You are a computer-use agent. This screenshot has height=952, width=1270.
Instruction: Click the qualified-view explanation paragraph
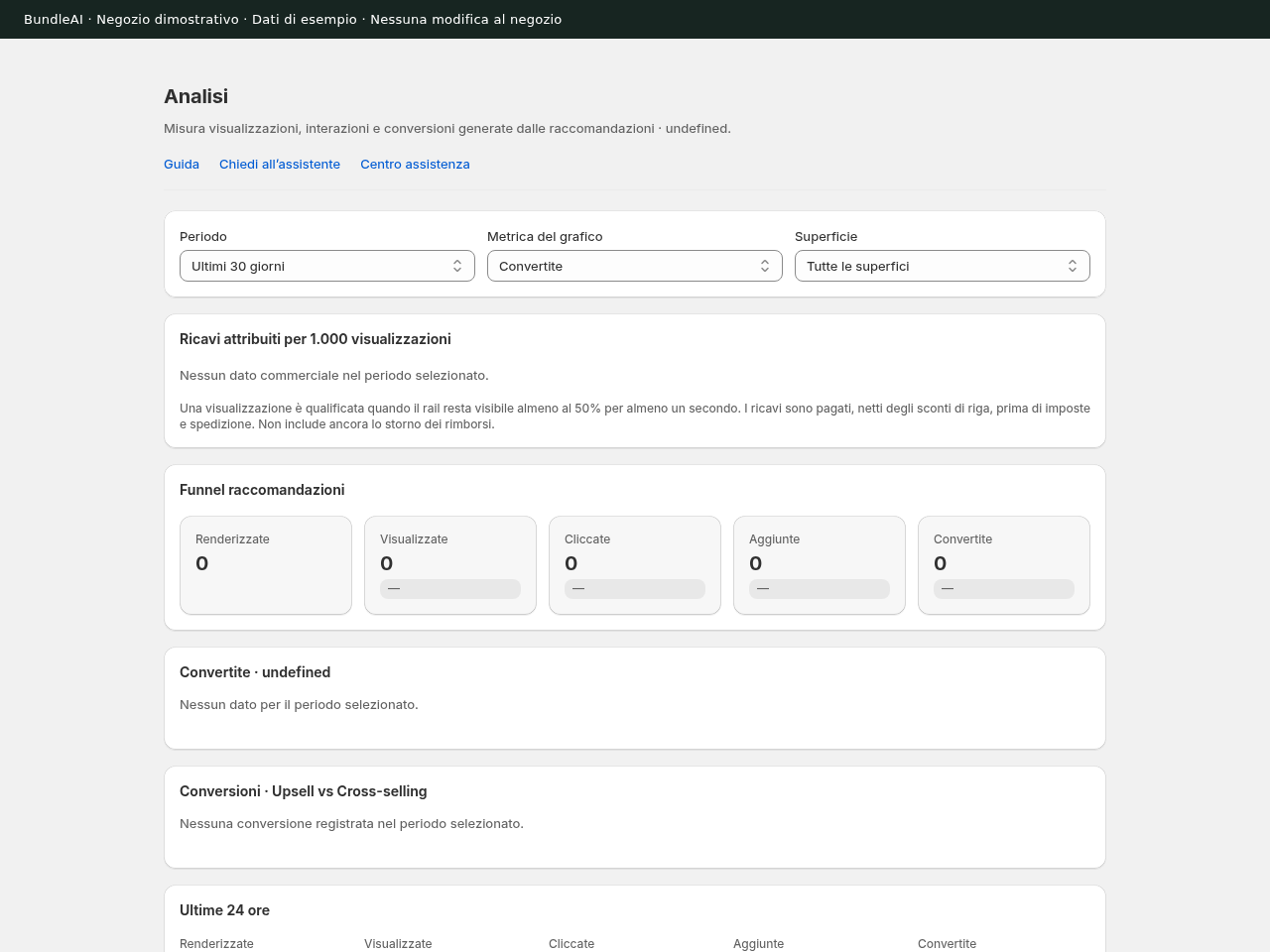(635, 416)
